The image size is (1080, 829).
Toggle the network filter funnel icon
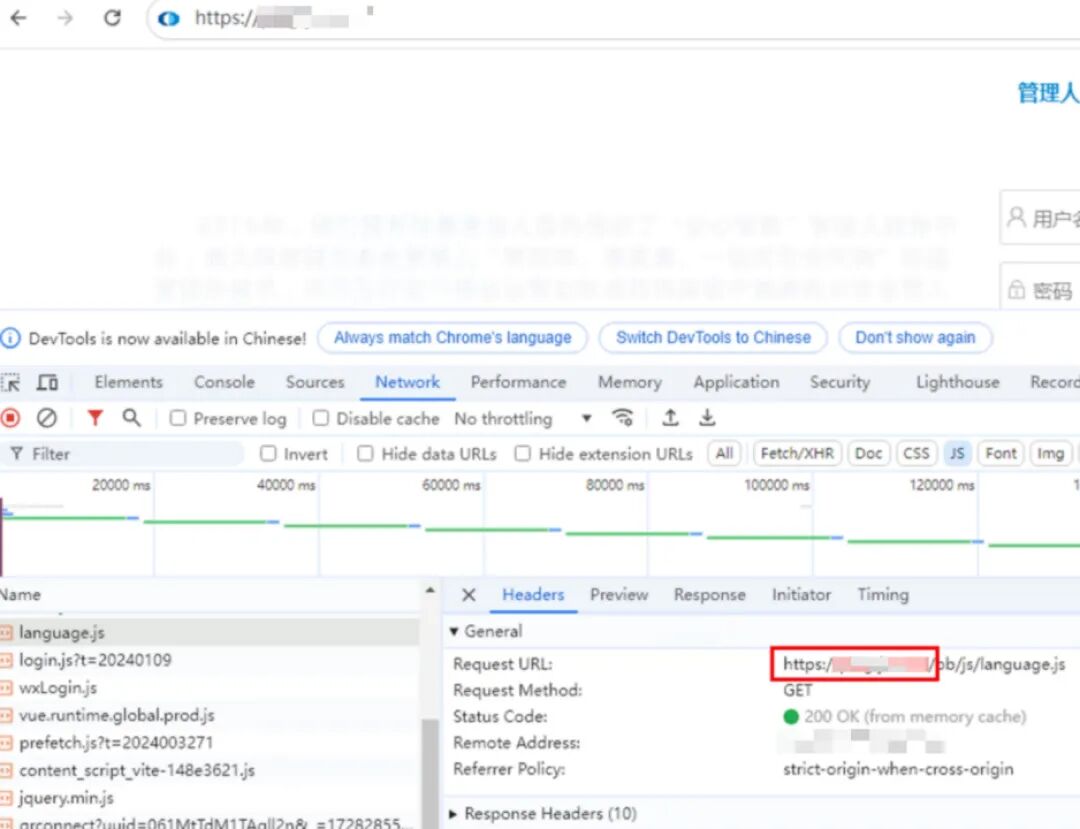(95, 418)
